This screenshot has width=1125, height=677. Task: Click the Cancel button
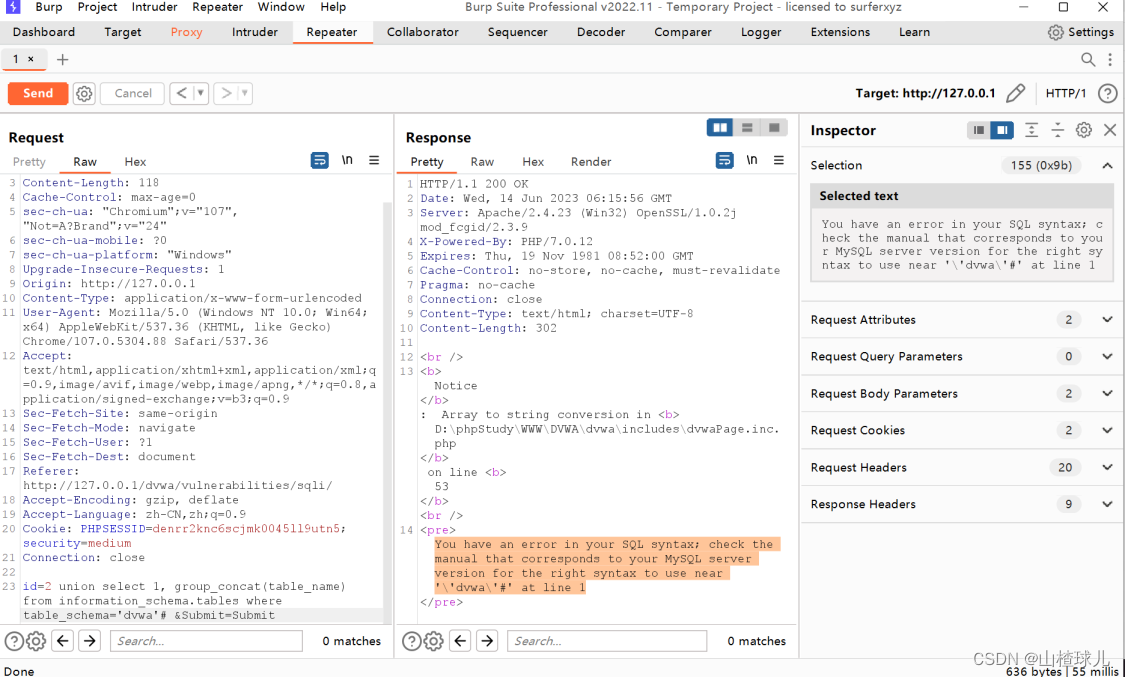pyautogui.click(x=133, y=93)
